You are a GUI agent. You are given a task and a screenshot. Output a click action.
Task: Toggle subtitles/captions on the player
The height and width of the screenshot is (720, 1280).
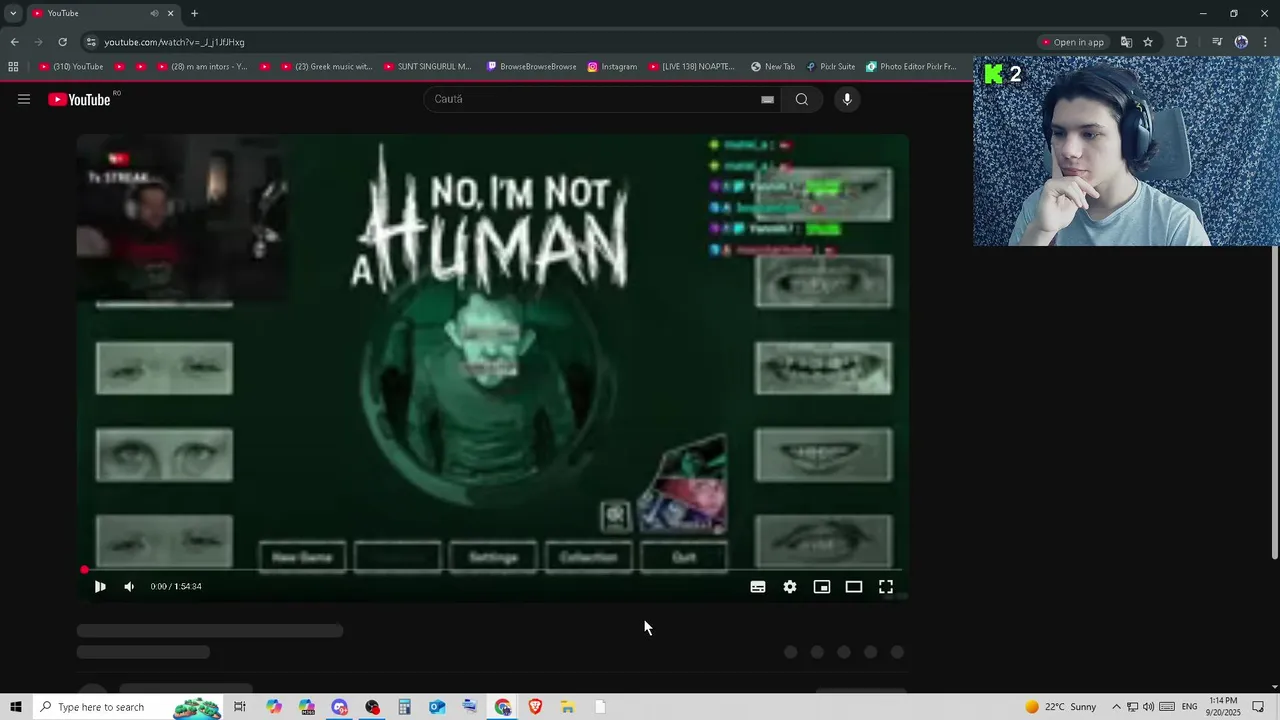[x=758, y=587]
